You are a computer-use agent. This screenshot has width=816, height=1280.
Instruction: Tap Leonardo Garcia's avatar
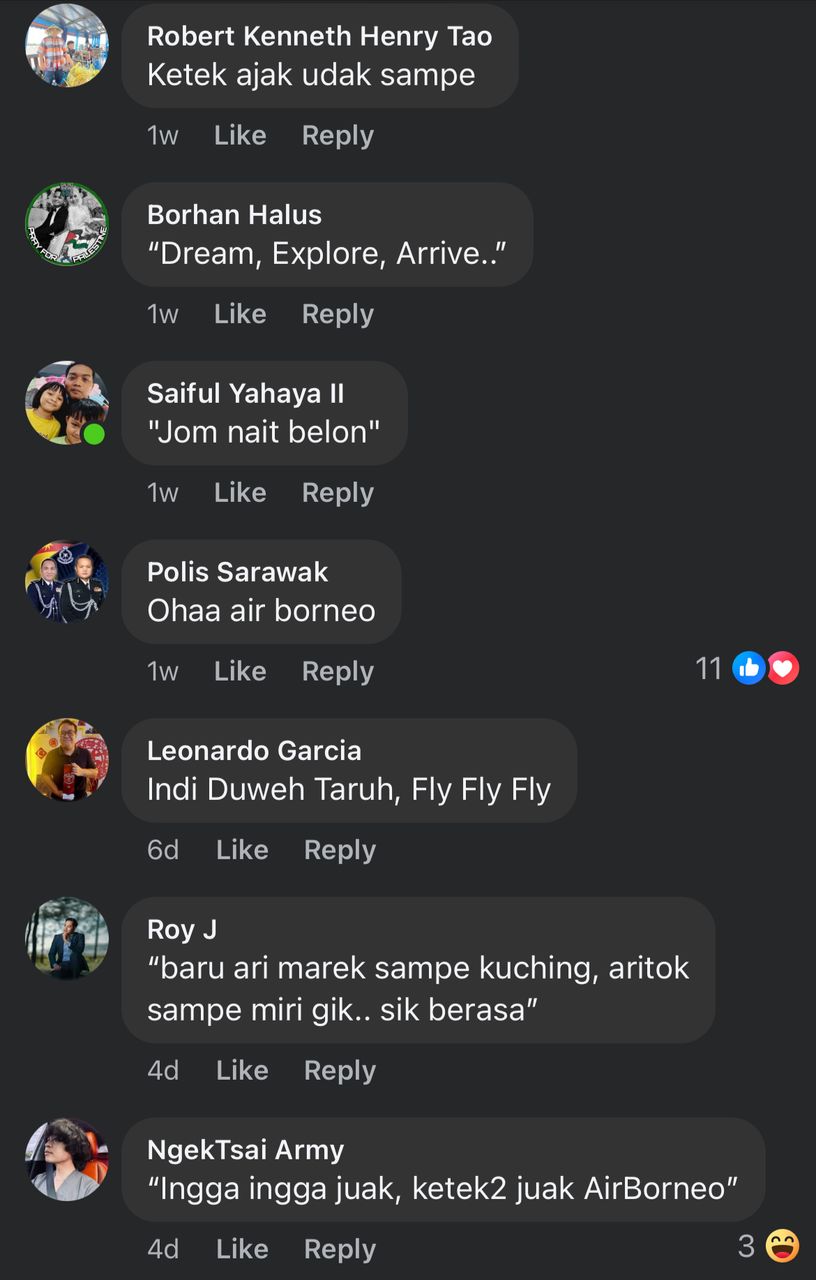pos(67,760)
